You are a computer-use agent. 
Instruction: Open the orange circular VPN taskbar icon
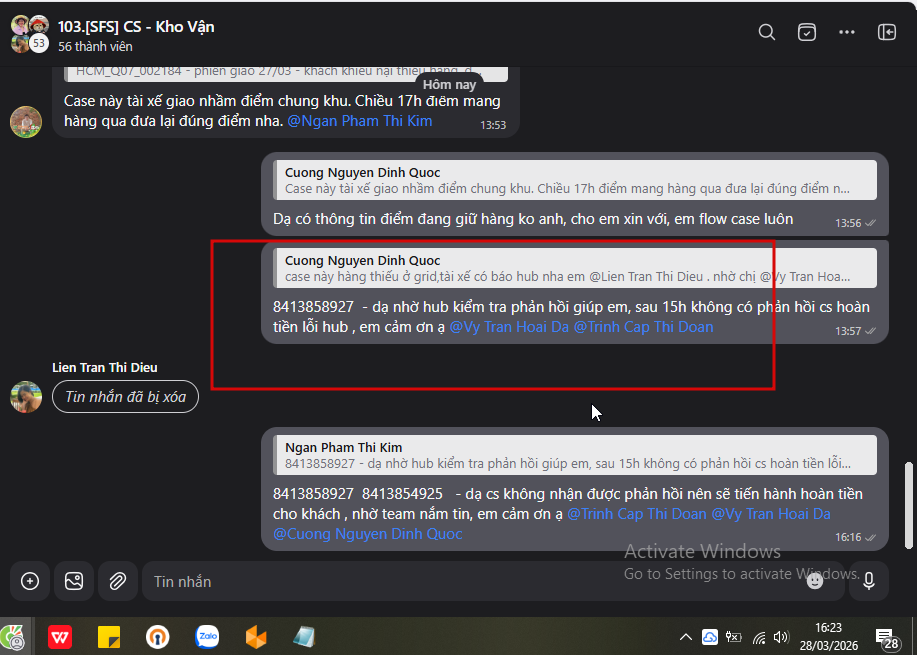[x=157, y=637]
